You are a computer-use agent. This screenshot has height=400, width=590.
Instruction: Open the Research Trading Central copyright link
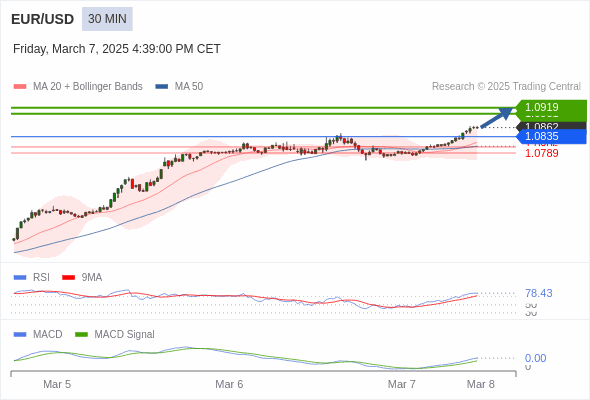(506, 87)
